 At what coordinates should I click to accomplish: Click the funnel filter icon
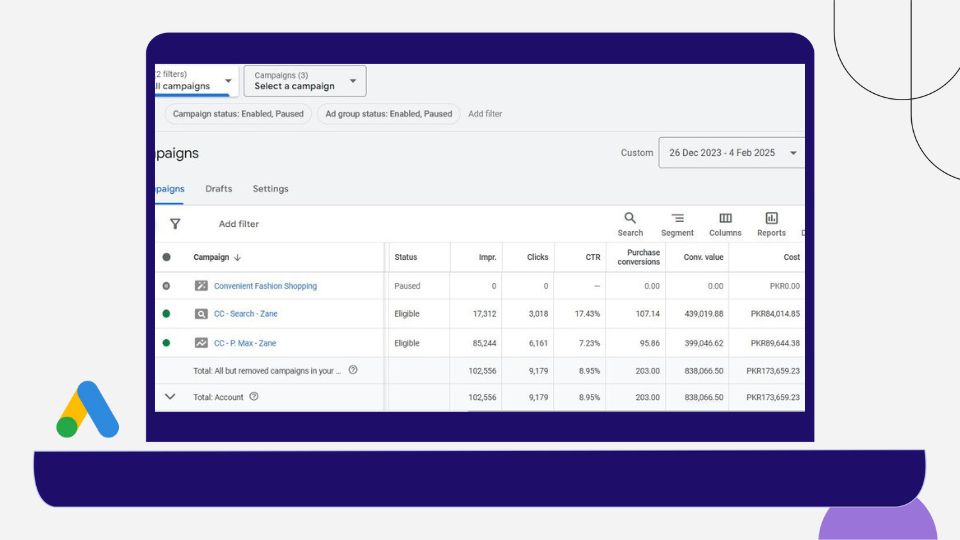pos(175,224)
